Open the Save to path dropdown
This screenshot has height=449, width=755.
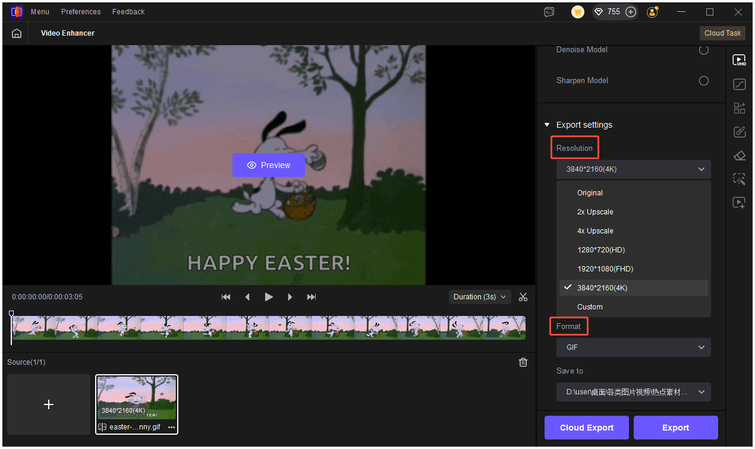pos(633,392)
